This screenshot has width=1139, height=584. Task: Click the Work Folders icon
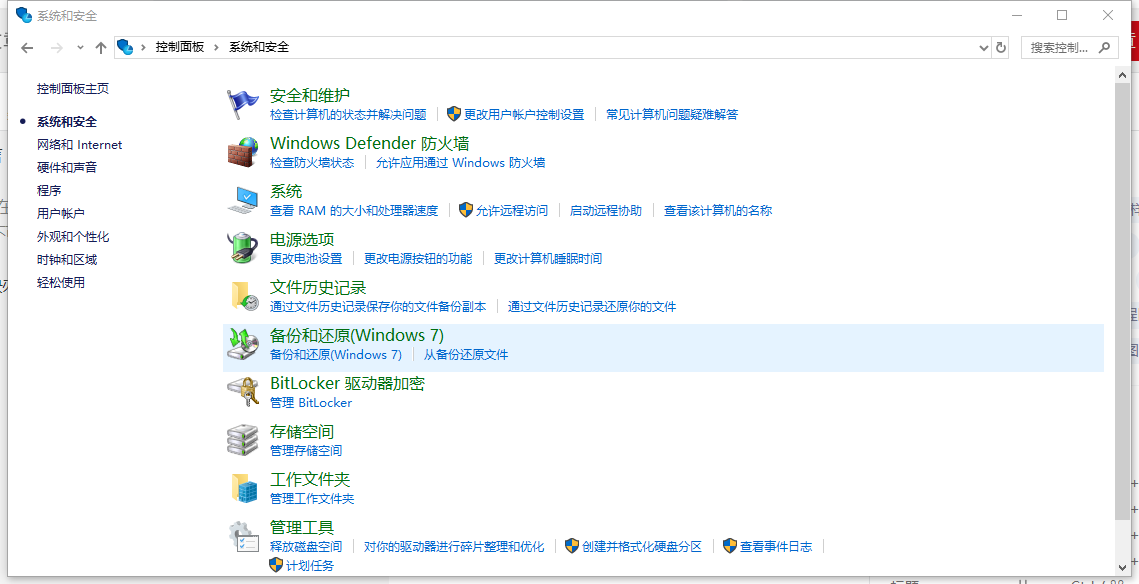coord(243,488)
